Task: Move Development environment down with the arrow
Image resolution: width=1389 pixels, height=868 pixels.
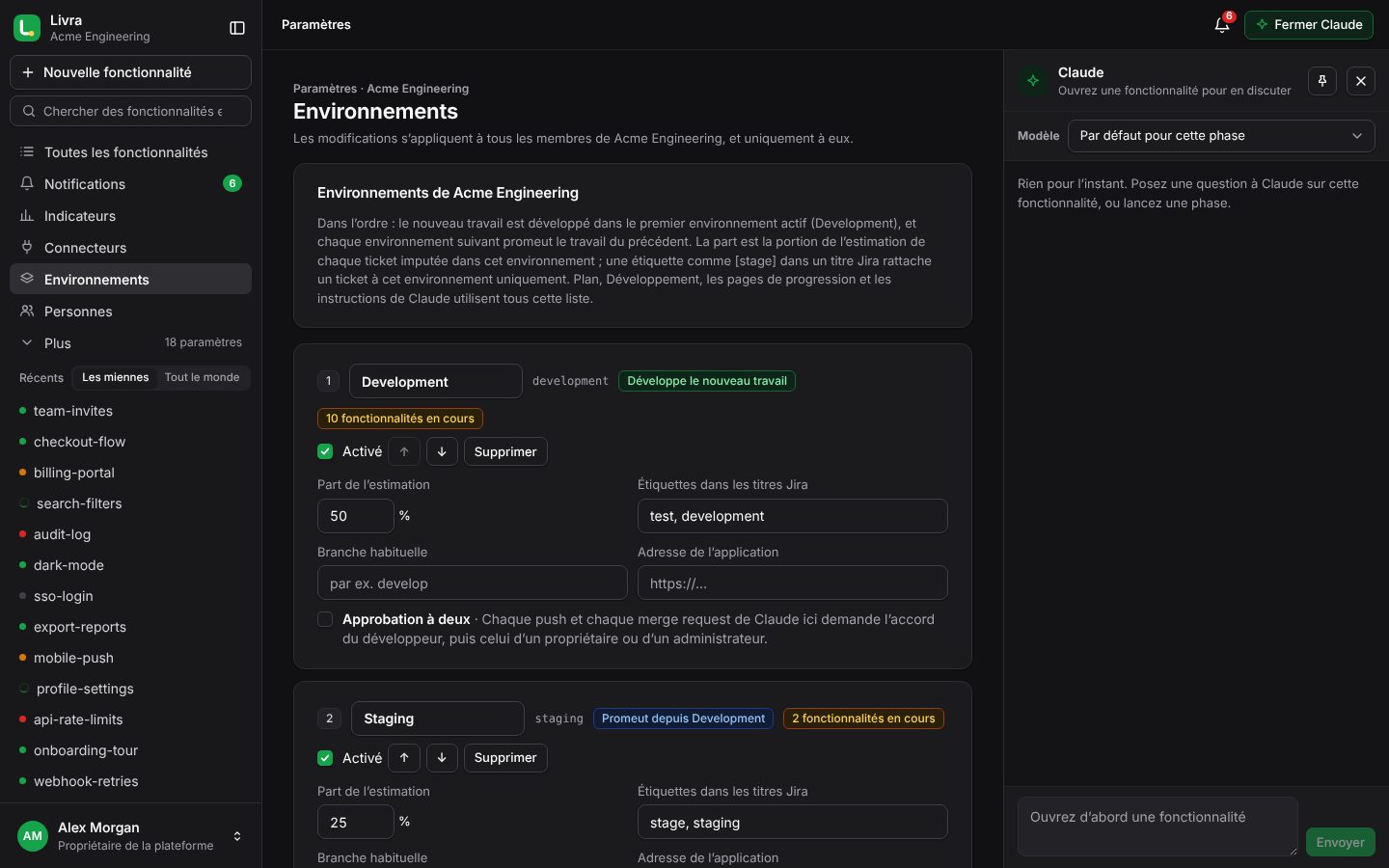Action: 442,451
